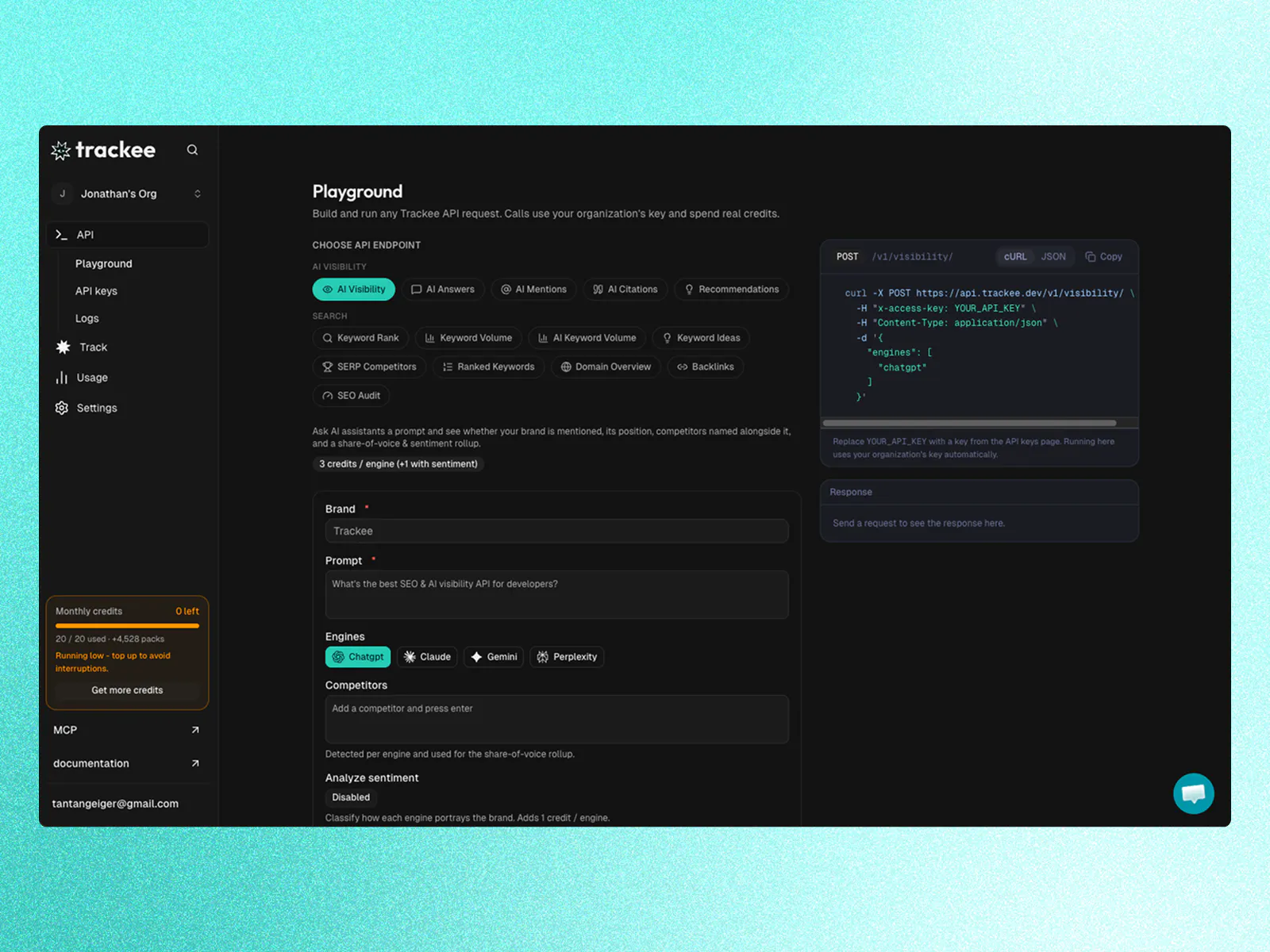Select the AI Citations endpoint
The image size is (1270, 952).
(625, 290)
